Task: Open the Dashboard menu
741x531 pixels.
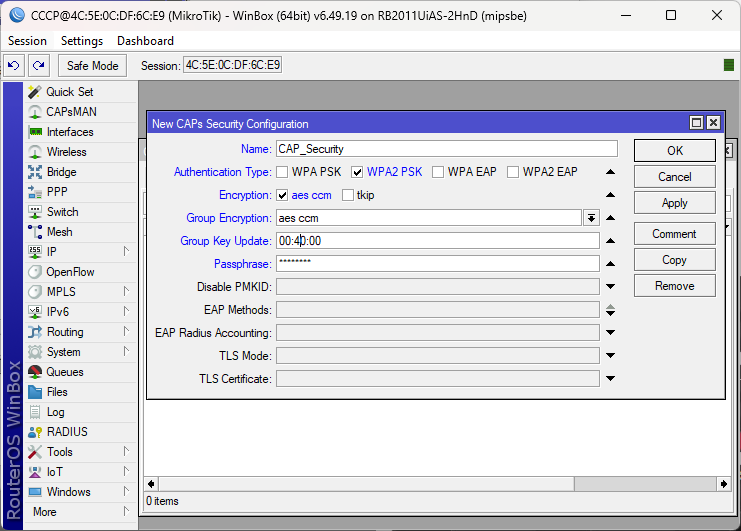Action: point(146,41)
